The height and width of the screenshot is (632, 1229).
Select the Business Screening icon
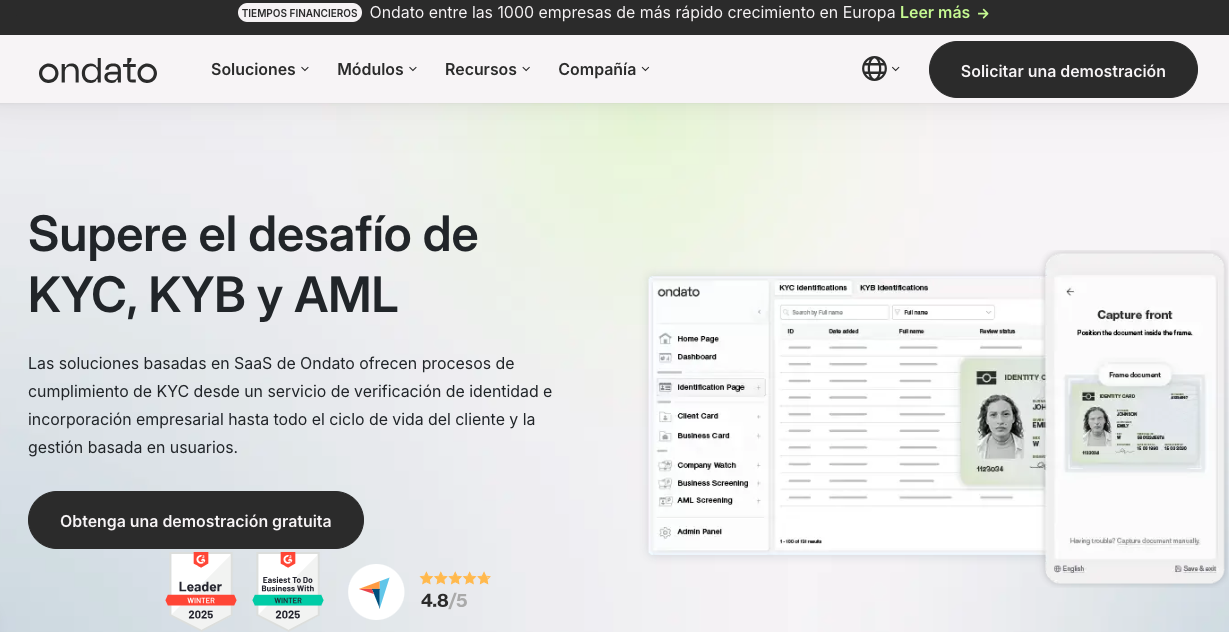pyautogui.click(x=665, y=483)
